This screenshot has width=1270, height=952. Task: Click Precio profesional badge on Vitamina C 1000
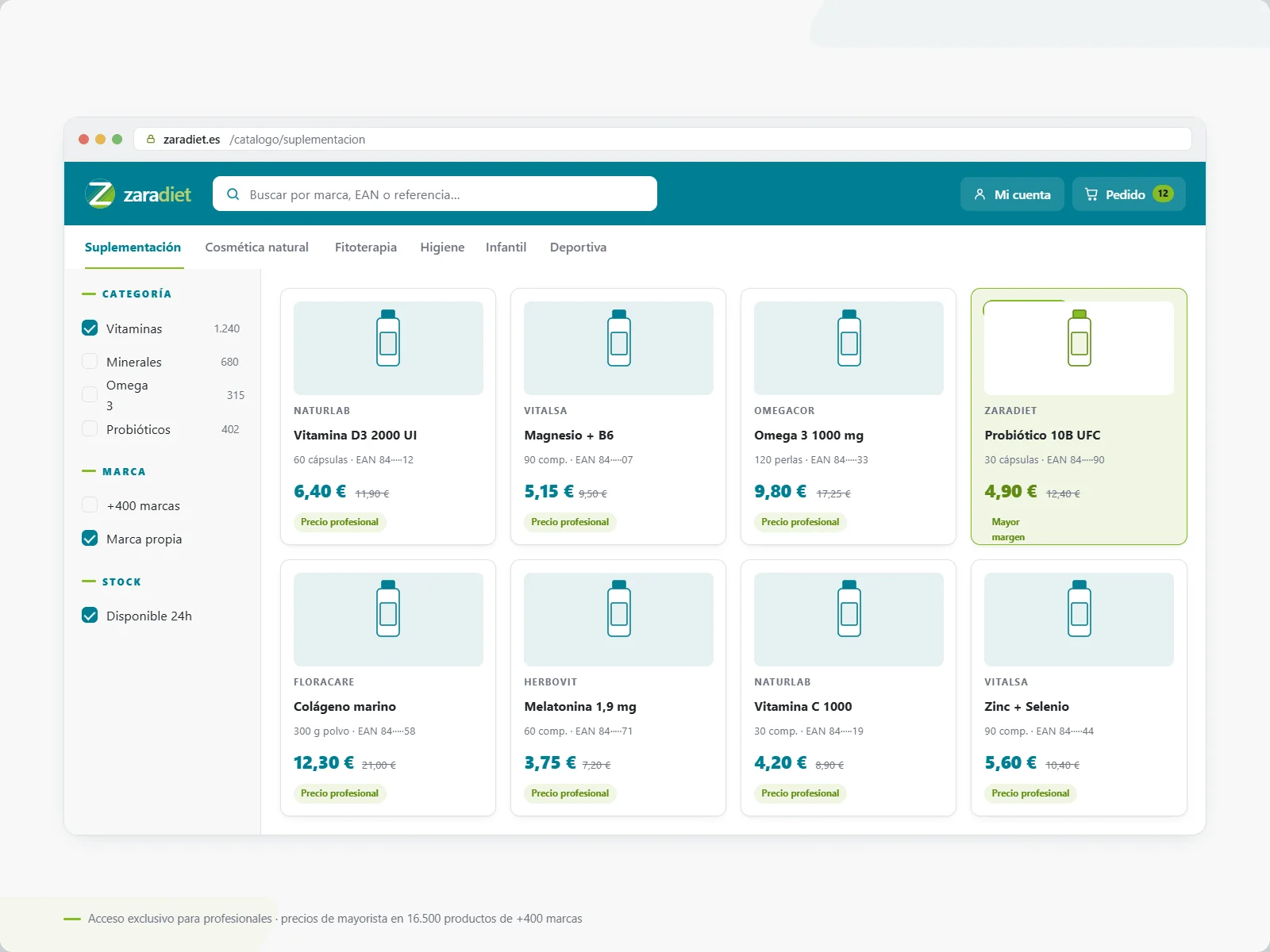coord(800,793)
